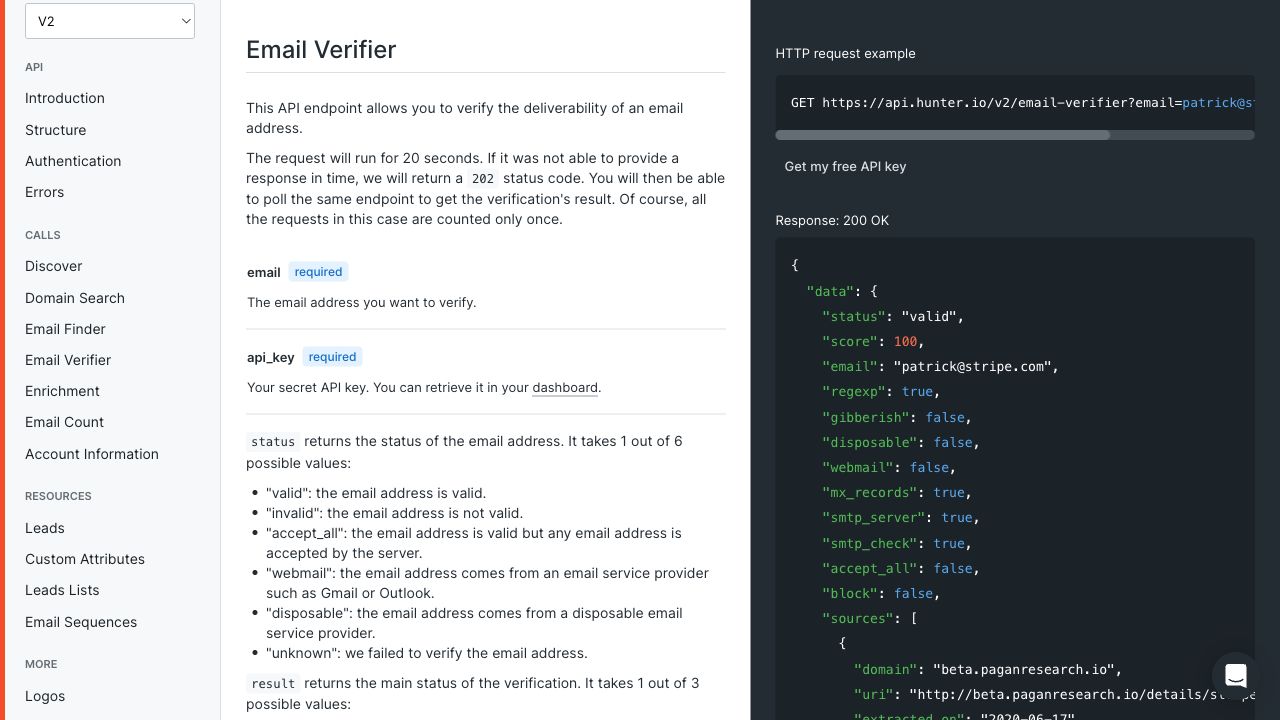This screenshot has height=720, width=1280.
Task: Follow the dashboard link
Action: tap(565, 387)
